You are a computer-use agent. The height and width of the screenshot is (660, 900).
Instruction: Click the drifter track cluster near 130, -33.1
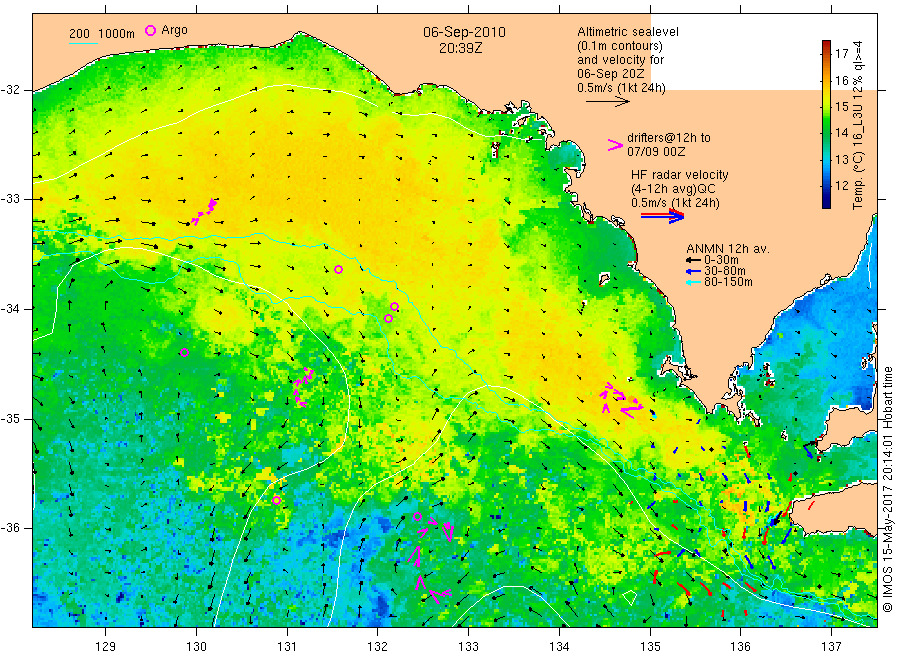(204, 212)
